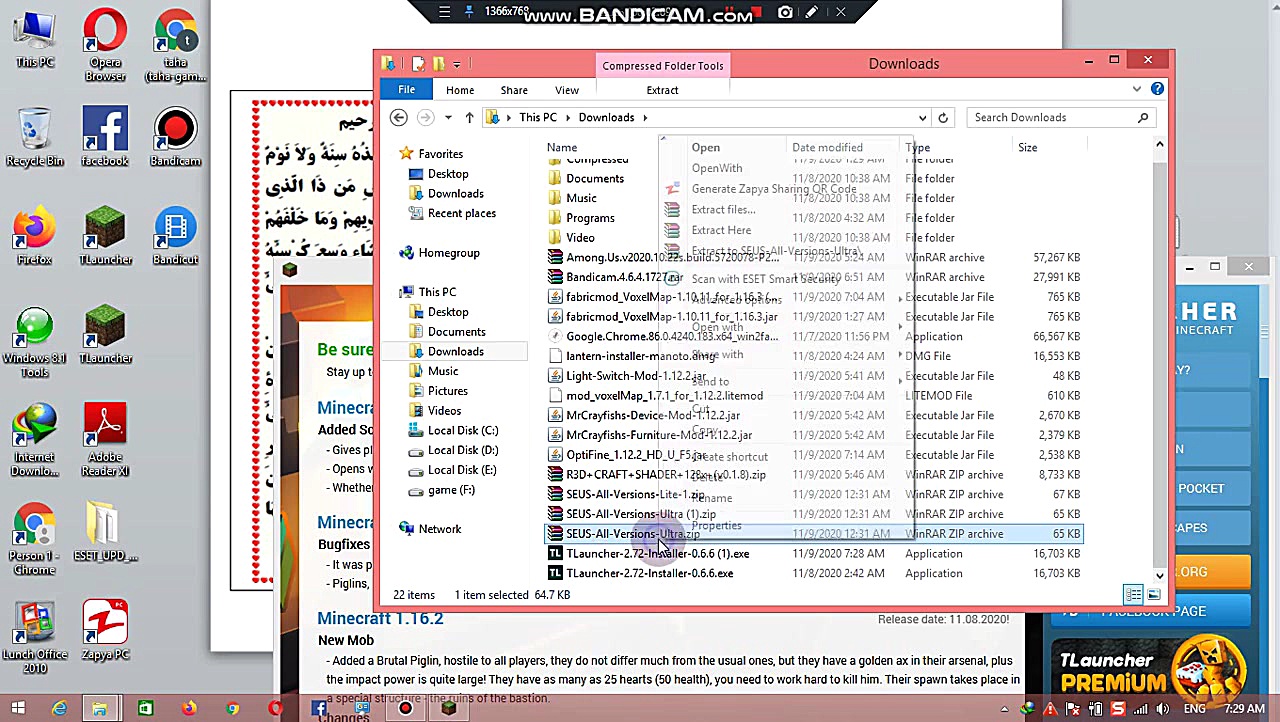Open the Bandicam bar hamburger menu
Viewport: 1280px width, 722px height.
444,12
